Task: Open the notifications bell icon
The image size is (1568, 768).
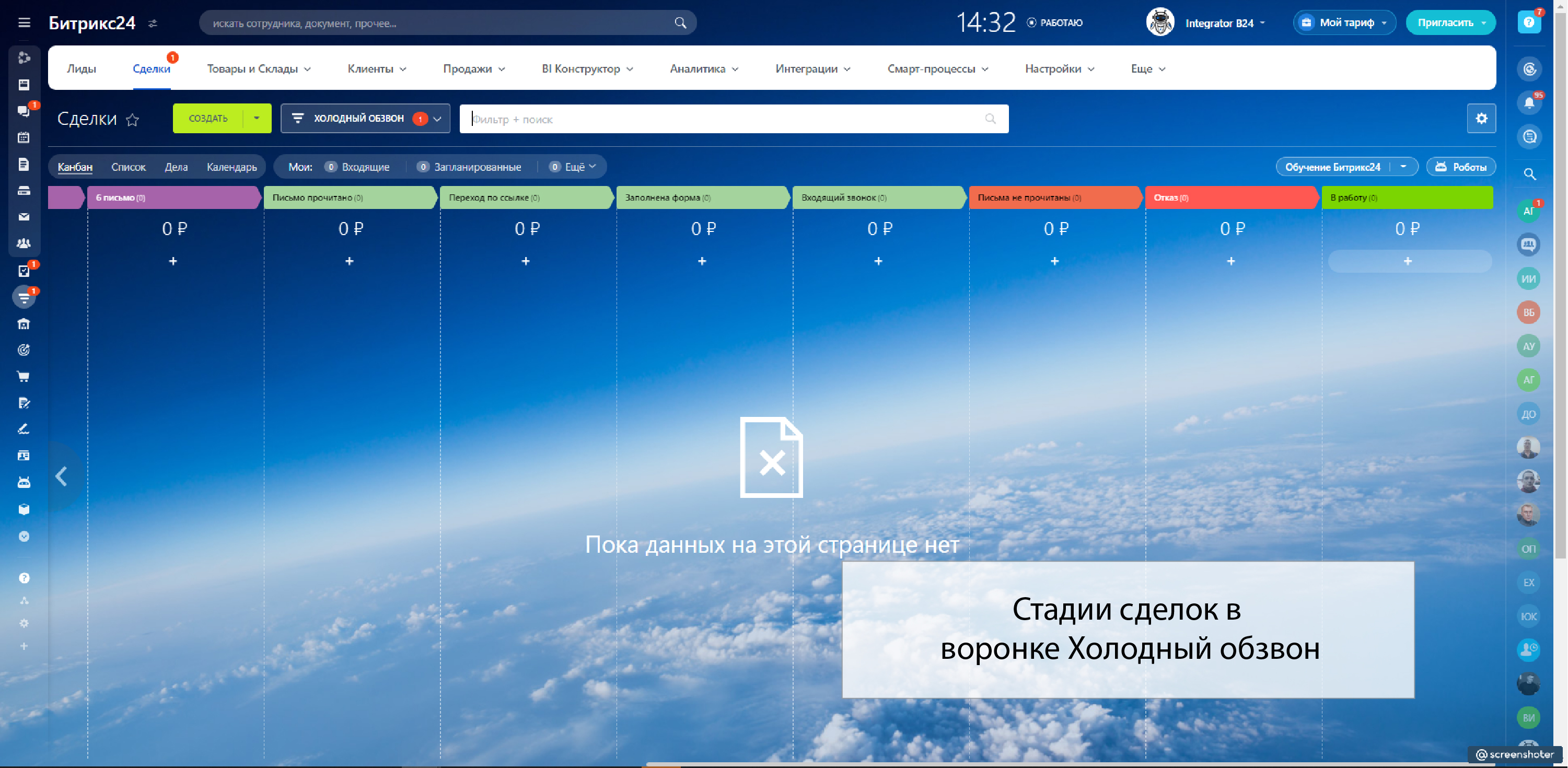Action: tap(1528, 103)
